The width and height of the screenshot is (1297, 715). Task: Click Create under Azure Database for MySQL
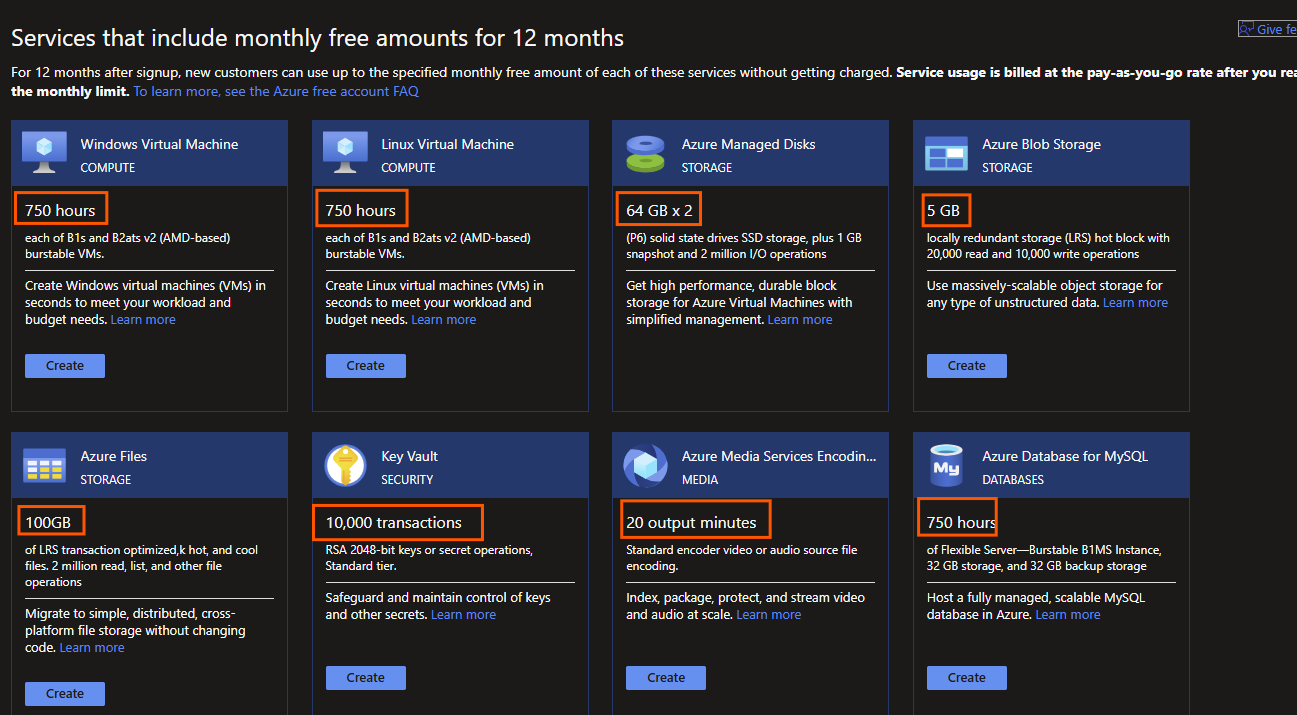[x=967, y=677]
